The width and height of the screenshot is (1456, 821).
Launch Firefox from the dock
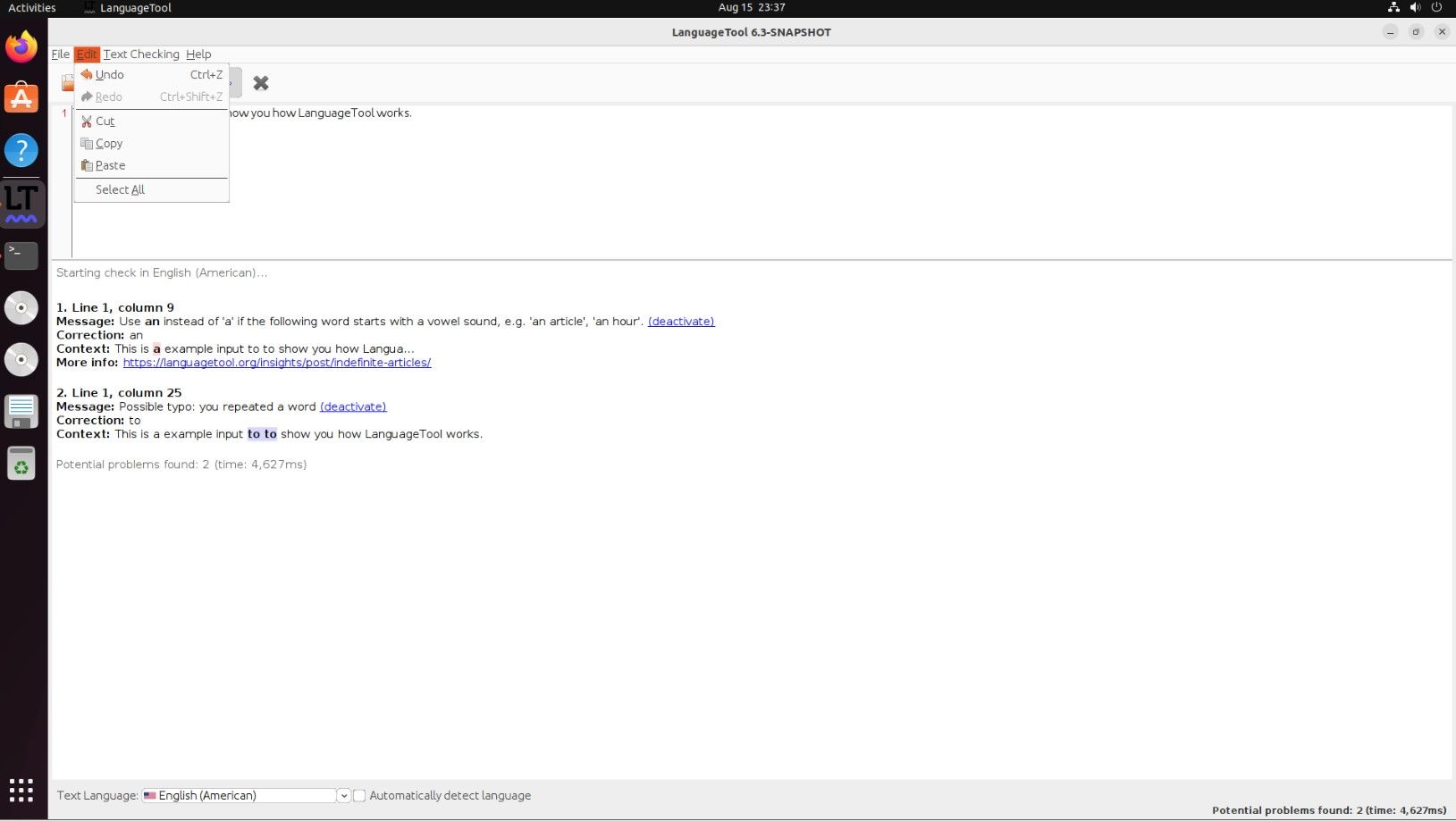click(21, 46)
